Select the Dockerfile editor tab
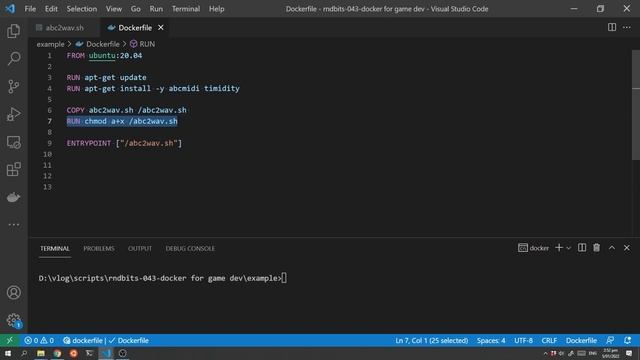Viewport: 640px width, 360px height. tap(135, 28)
